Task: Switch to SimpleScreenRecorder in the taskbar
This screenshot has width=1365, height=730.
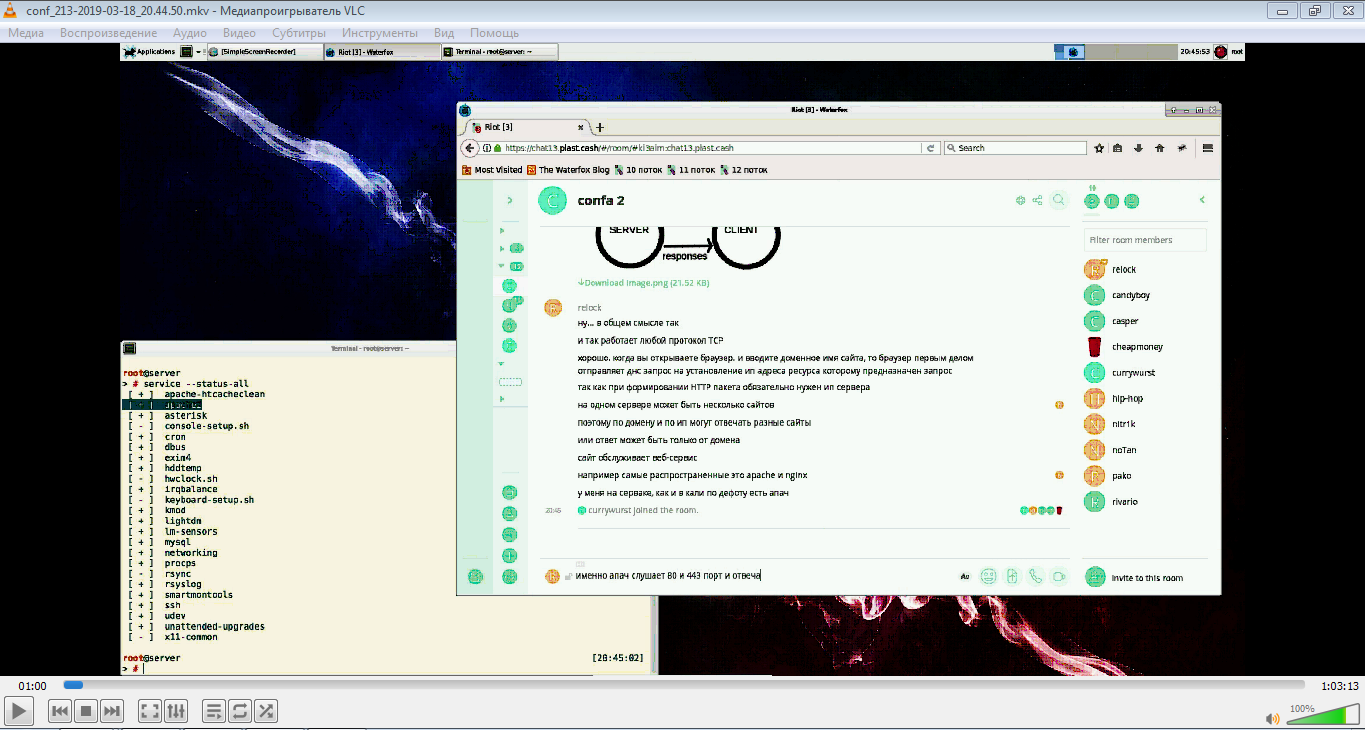Action: [x=265, y=51]
